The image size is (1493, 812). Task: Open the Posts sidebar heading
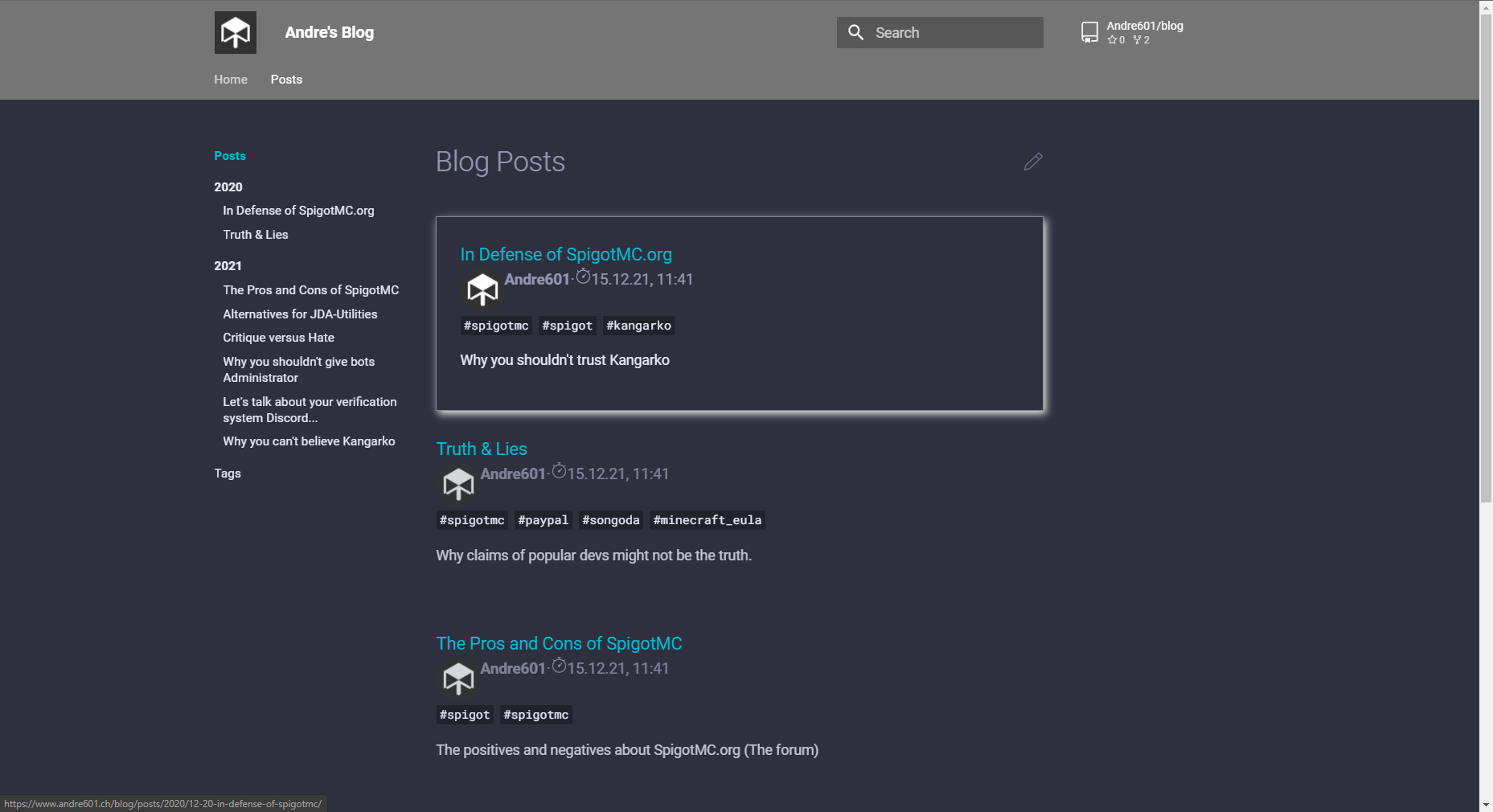click(x=230, y=156)
